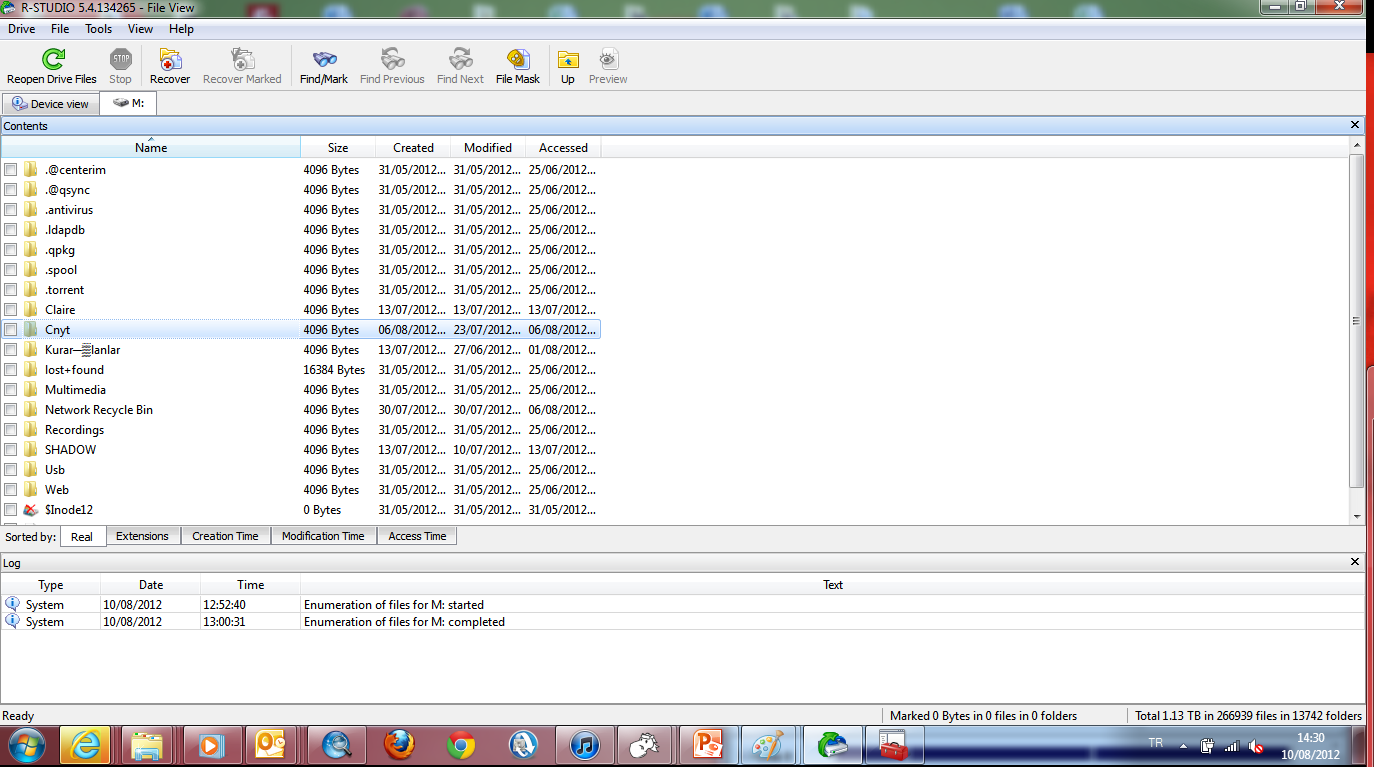Open the View menu
This screenshot has width=1374, height=767.
point(140,29)
